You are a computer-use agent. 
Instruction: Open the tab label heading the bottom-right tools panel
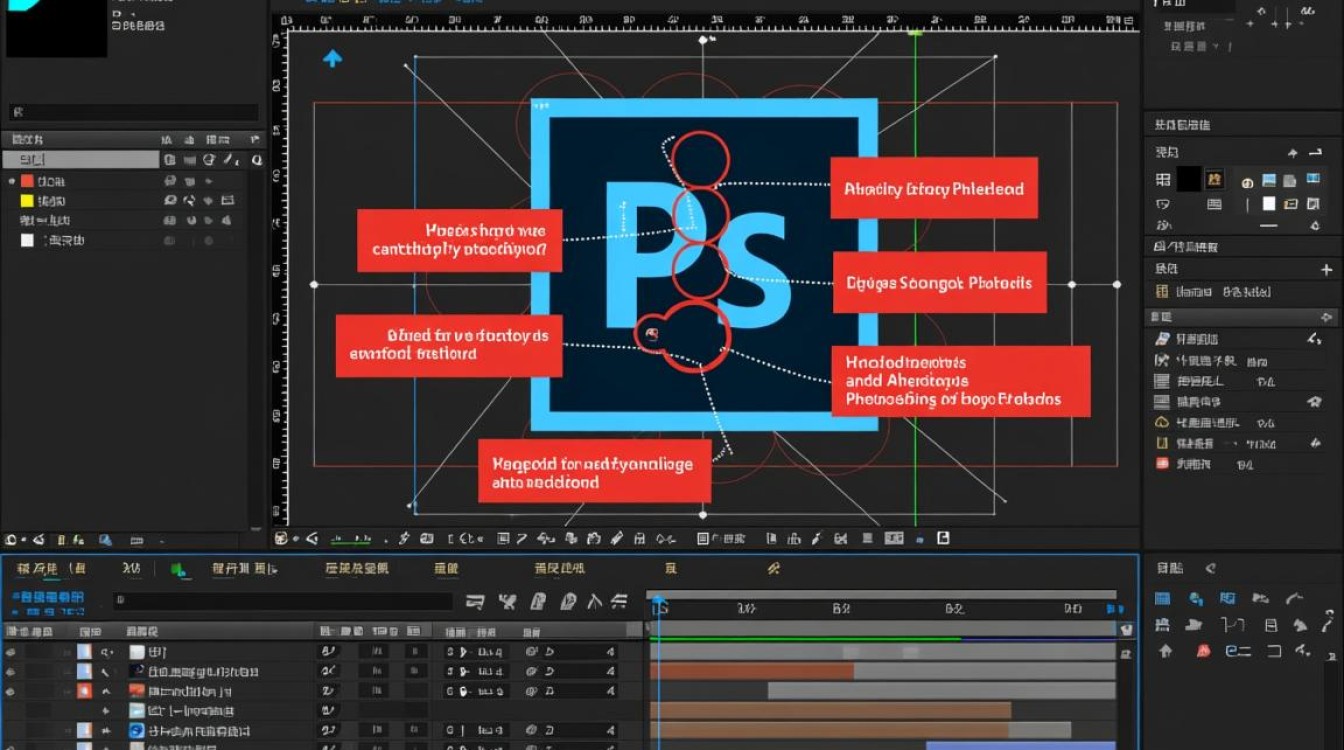pyautogui.click(x=1170, y=568)
